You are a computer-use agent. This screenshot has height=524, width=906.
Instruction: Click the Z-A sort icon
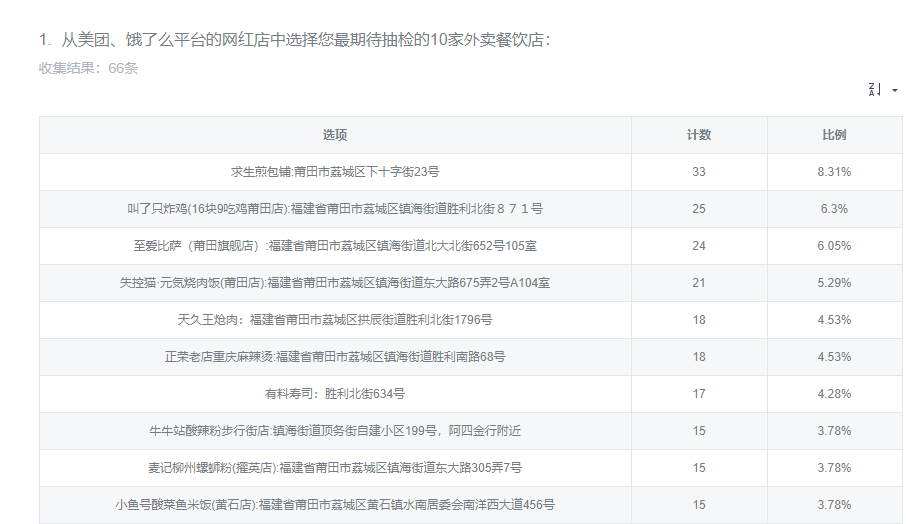[874, 90]
